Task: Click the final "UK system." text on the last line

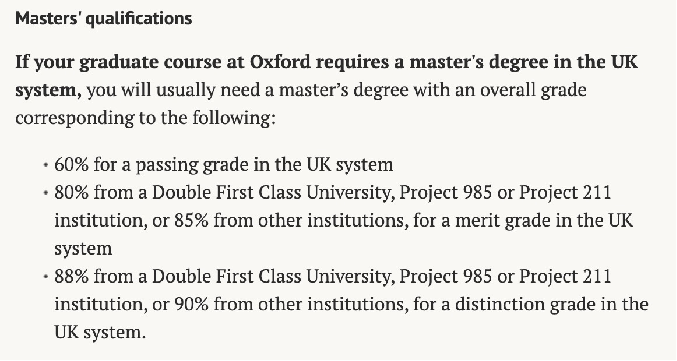Action: pyautogui.click(x=100, y=332)
